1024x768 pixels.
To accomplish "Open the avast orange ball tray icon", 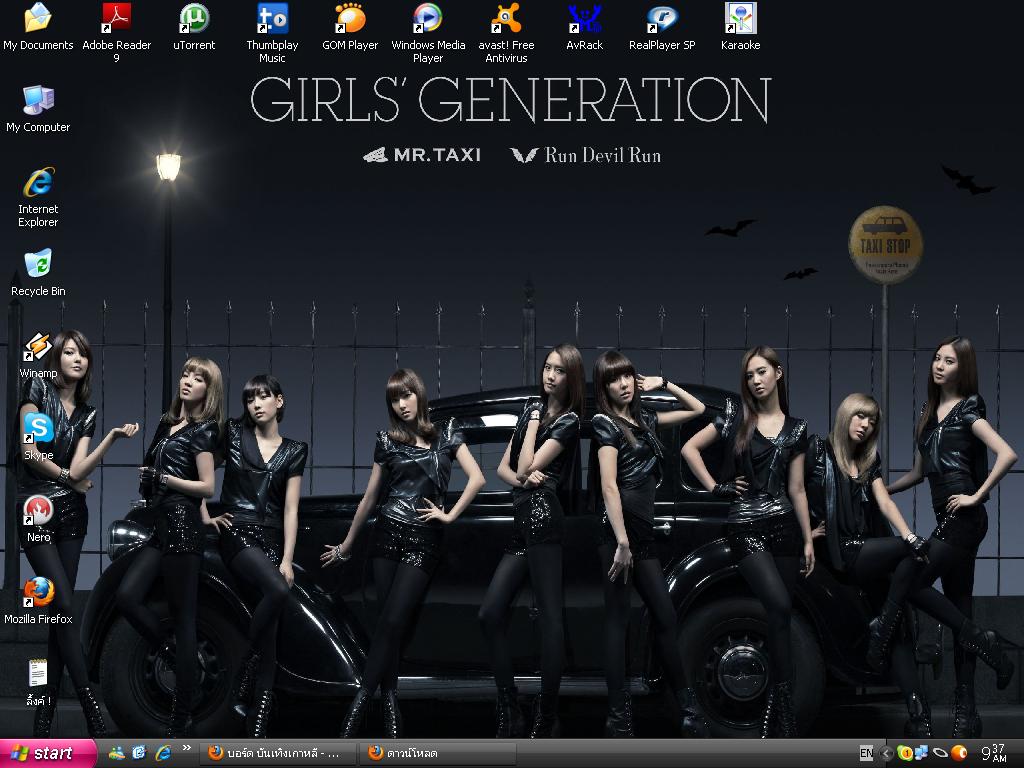I will [x=959, y=754].
